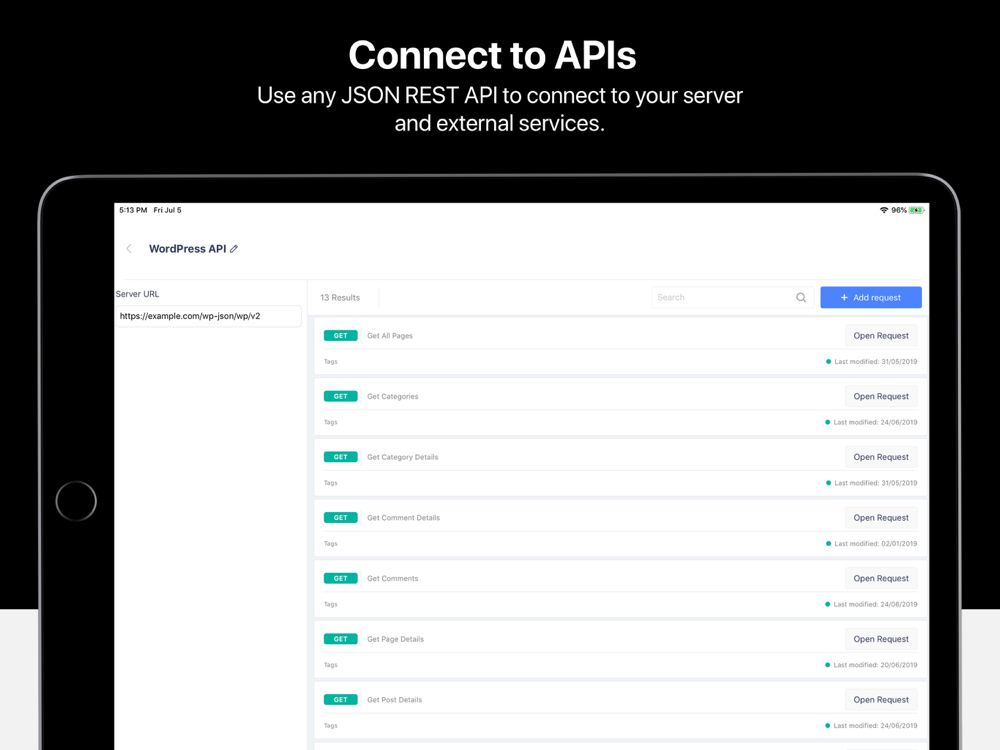Click the search magnifier icon
This screenshot has height=750, width=1000.
[801, 297]
